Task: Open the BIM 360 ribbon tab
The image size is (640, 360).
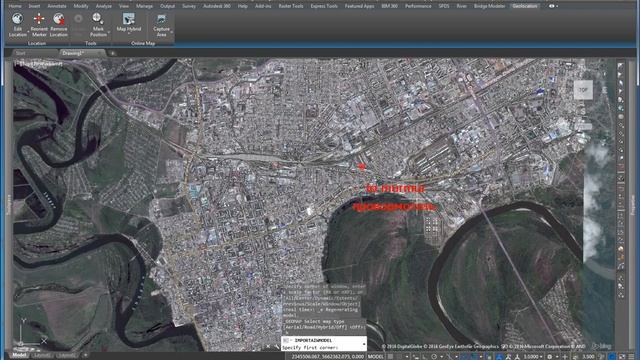Action: (390, 6)
